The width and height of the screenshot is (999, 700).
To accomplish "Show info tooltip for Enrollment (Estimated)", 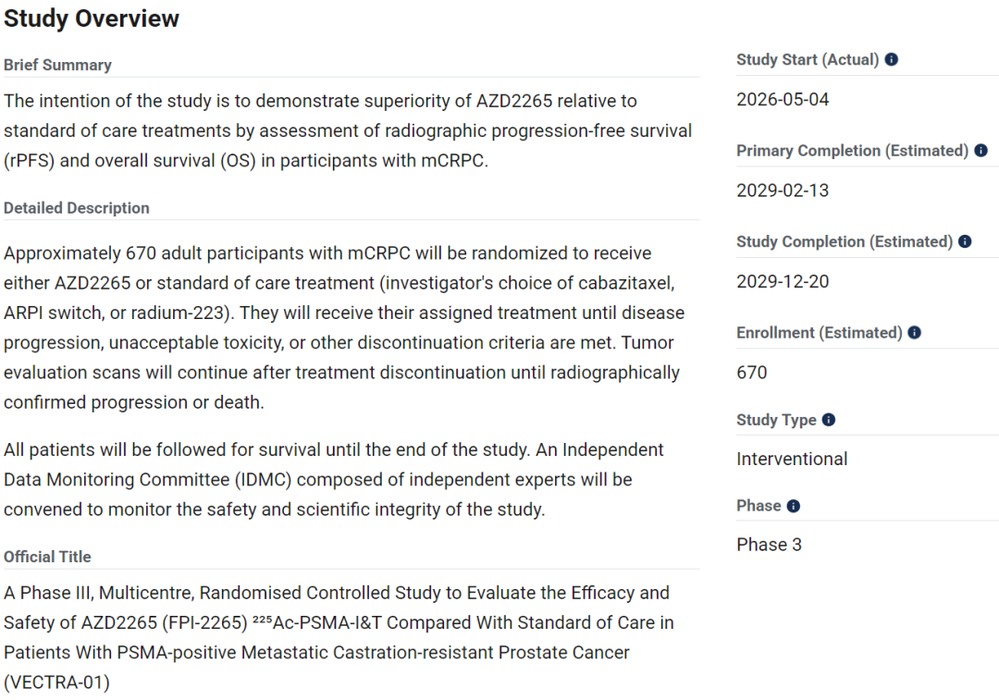I will click(914, 332).
